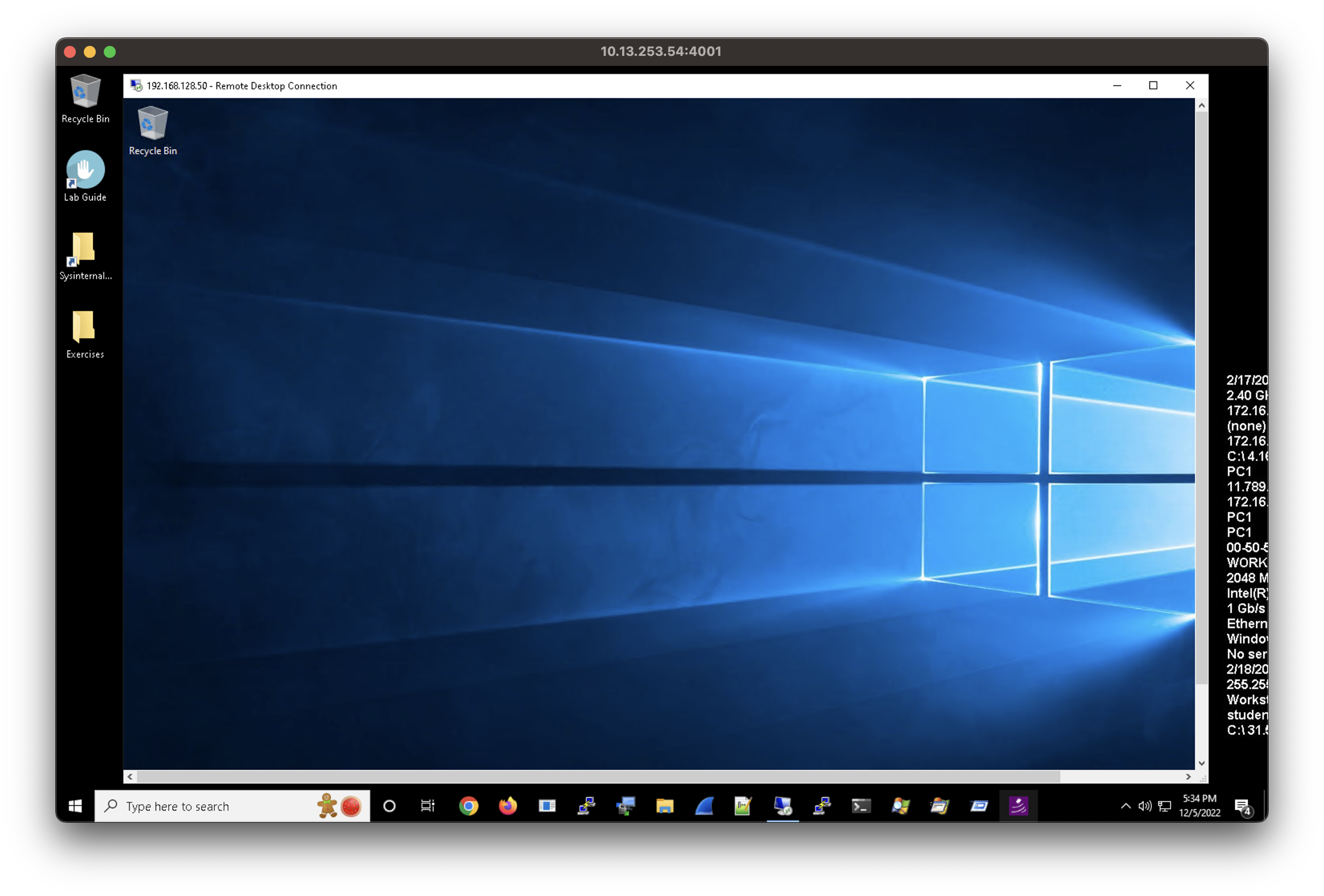The width and height of the screenshot is (1324, 896).
Task: Open PuTTY icon next to network computers icon
Action: pyautogui.click(x=586, y=805)
